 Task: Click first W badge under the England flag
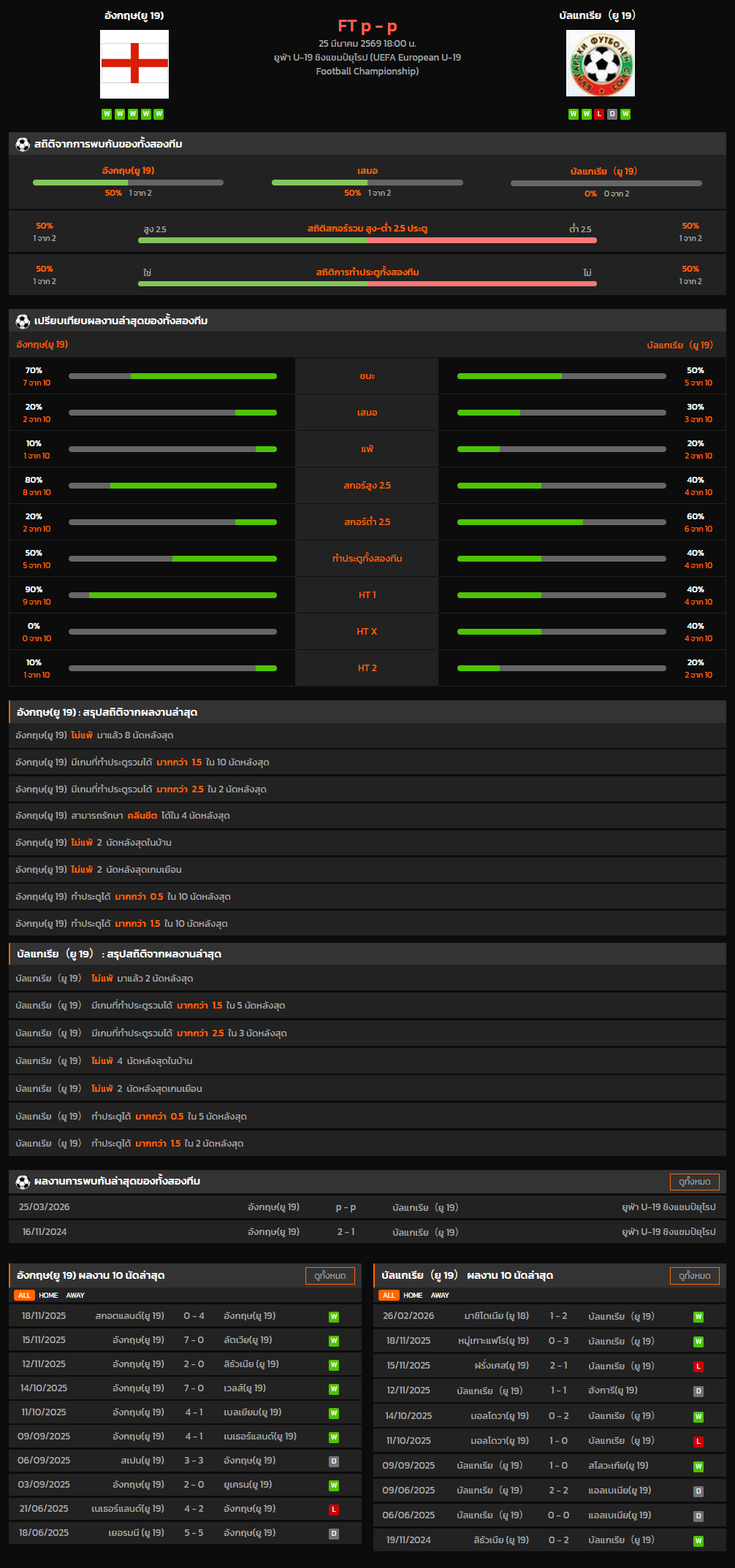point(107,114)
